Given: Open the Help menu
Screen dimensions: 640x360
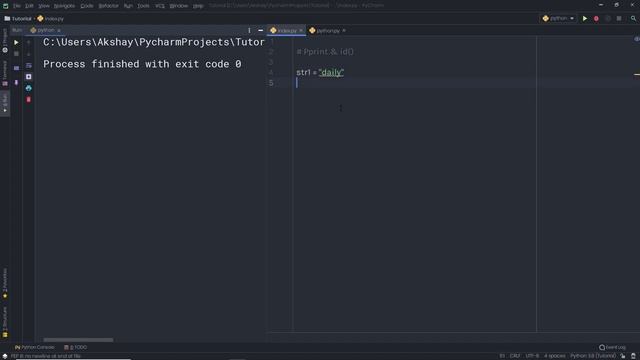Looking at the screenshot, I should [x=198, y=6].
